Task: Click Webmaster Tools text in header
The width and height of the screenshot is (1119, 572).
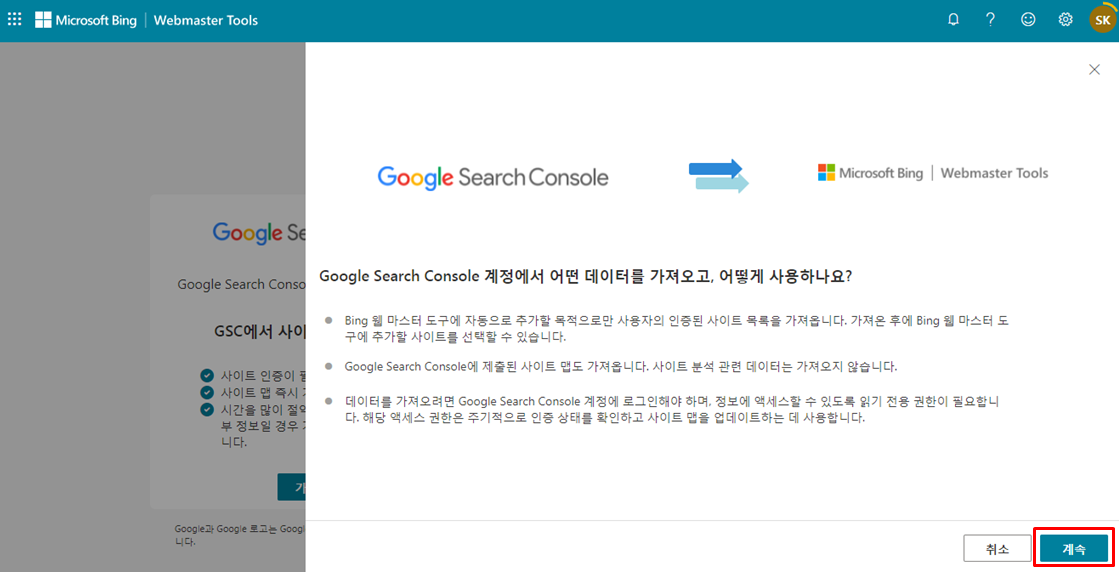Action: point(206,20)
